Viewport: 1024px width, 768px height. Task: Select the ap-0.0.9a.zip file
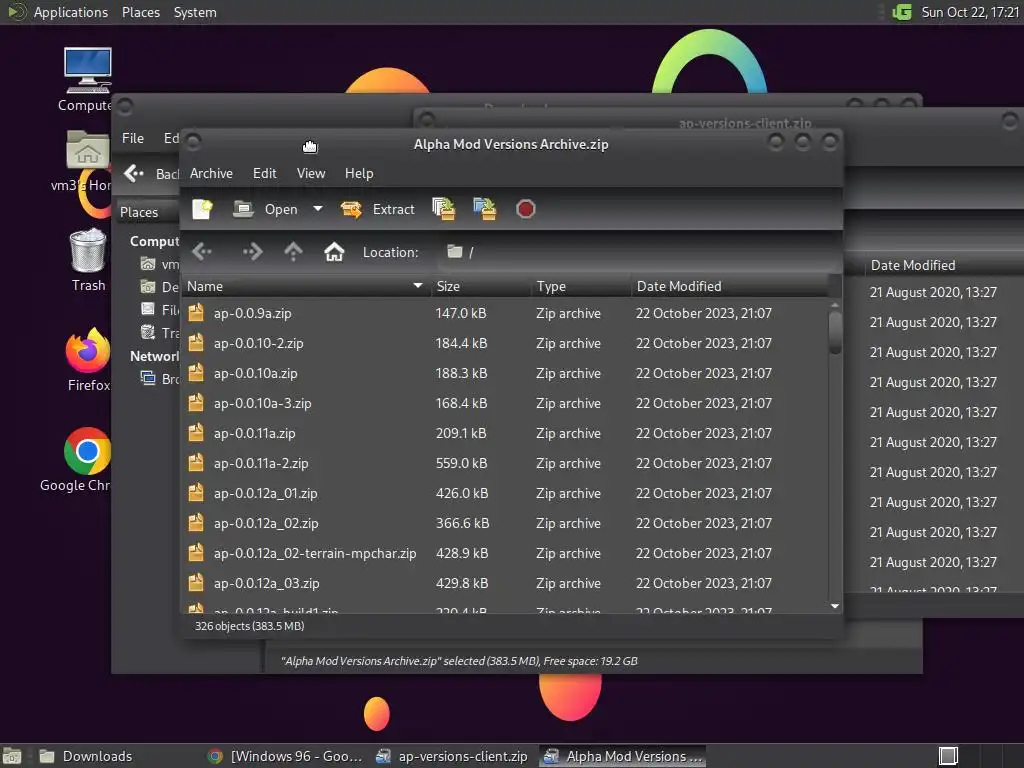[504, 313]
